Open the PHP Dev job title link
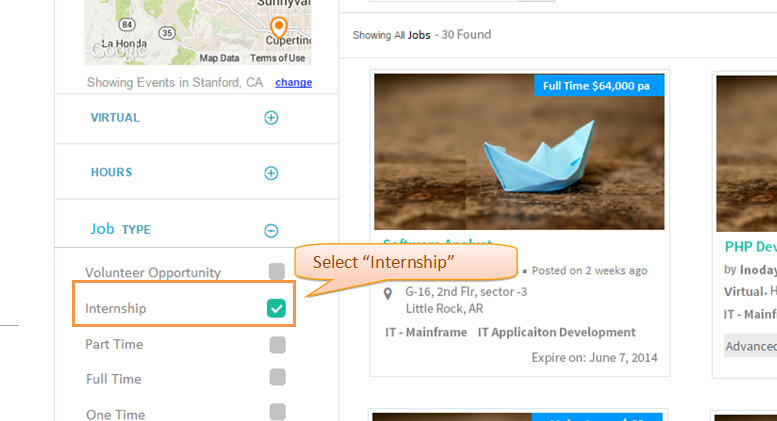777x421 pixels. pos(750,247)
